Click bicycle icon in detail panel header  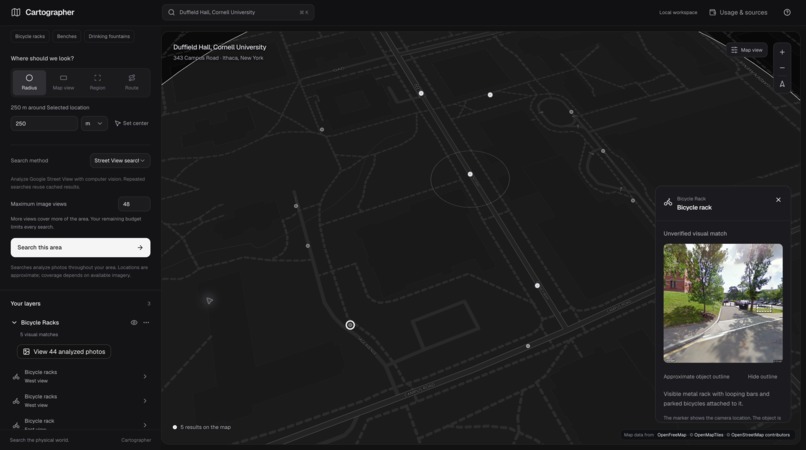click(668, 203)
